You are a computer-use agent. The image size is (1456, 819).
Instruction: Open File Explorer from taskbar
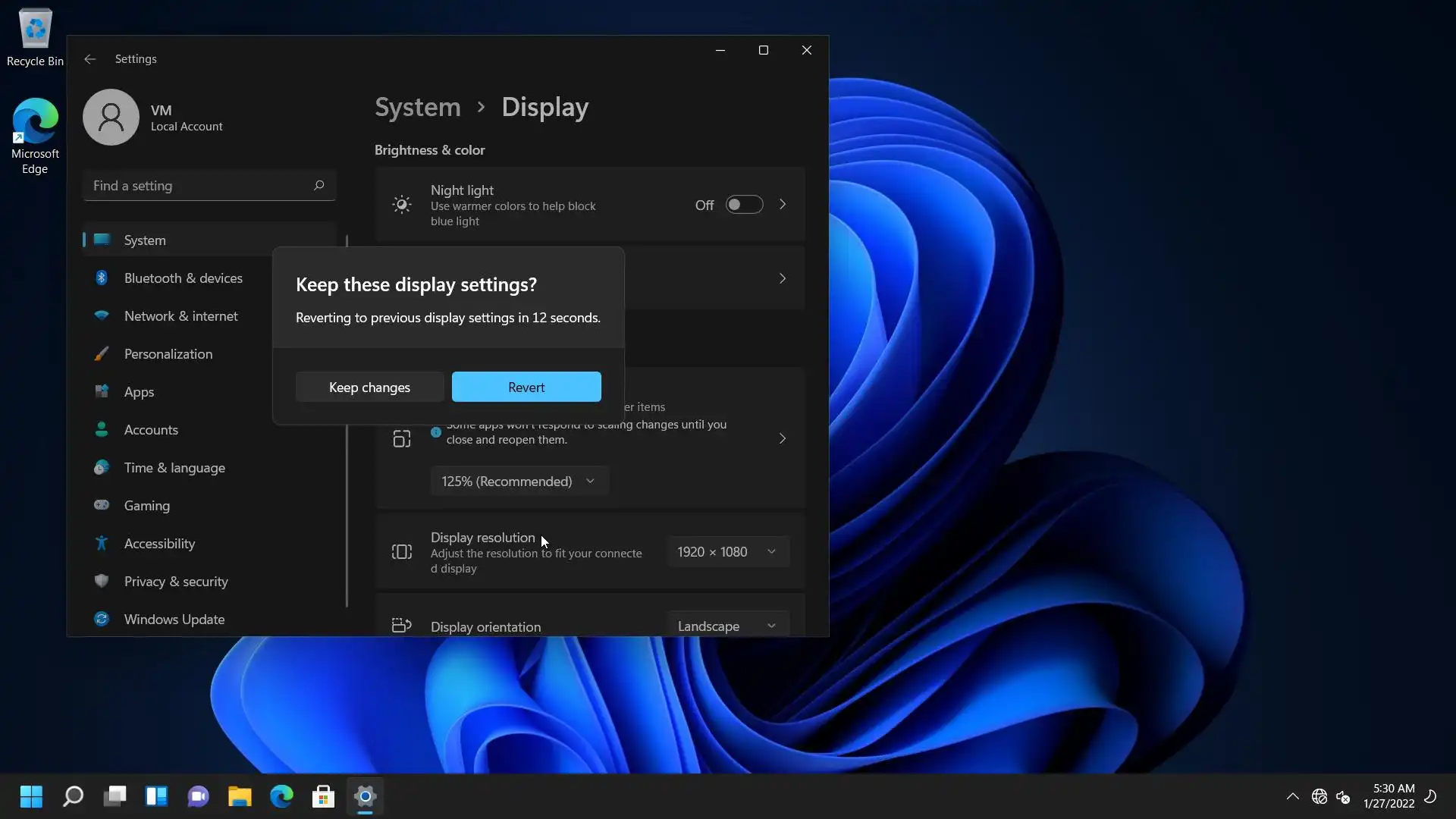click(240, 796)
